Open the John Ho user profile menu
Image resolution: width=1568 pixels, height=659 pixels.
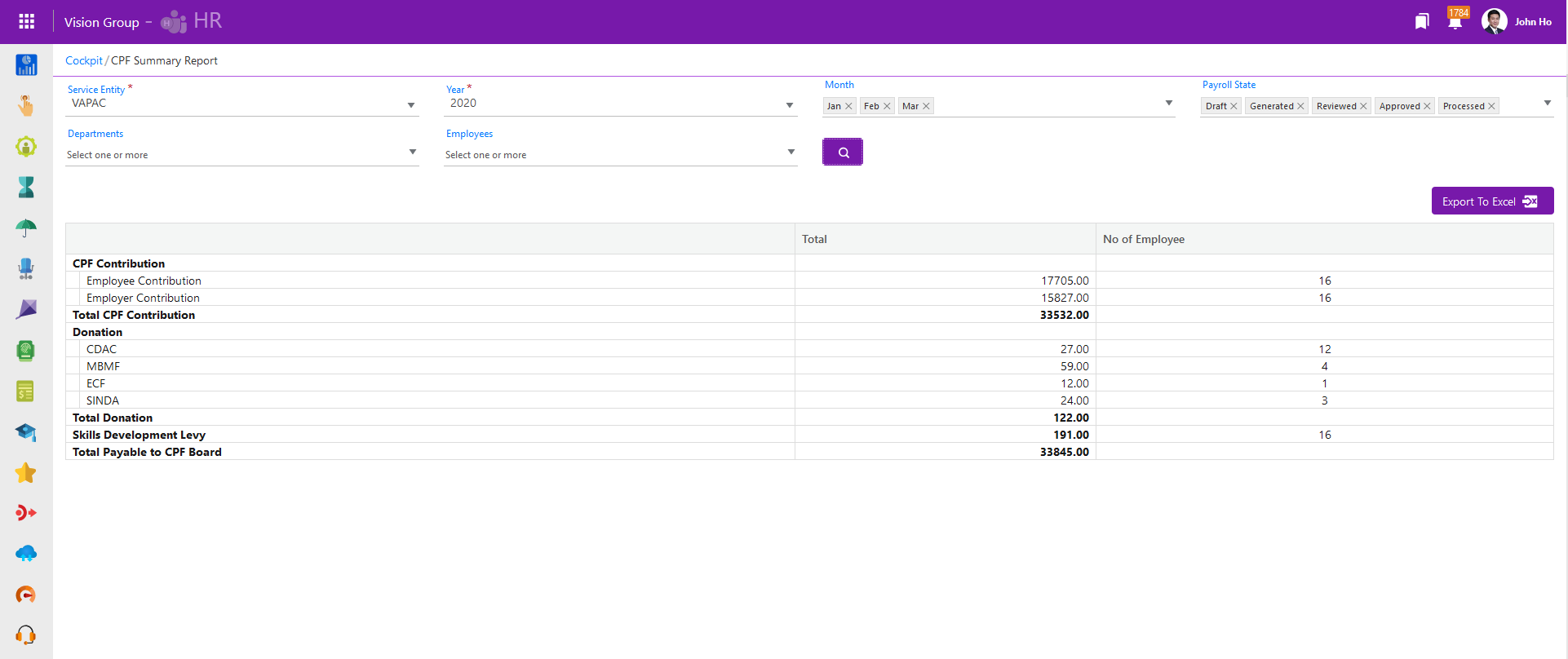pos(1517,22)
